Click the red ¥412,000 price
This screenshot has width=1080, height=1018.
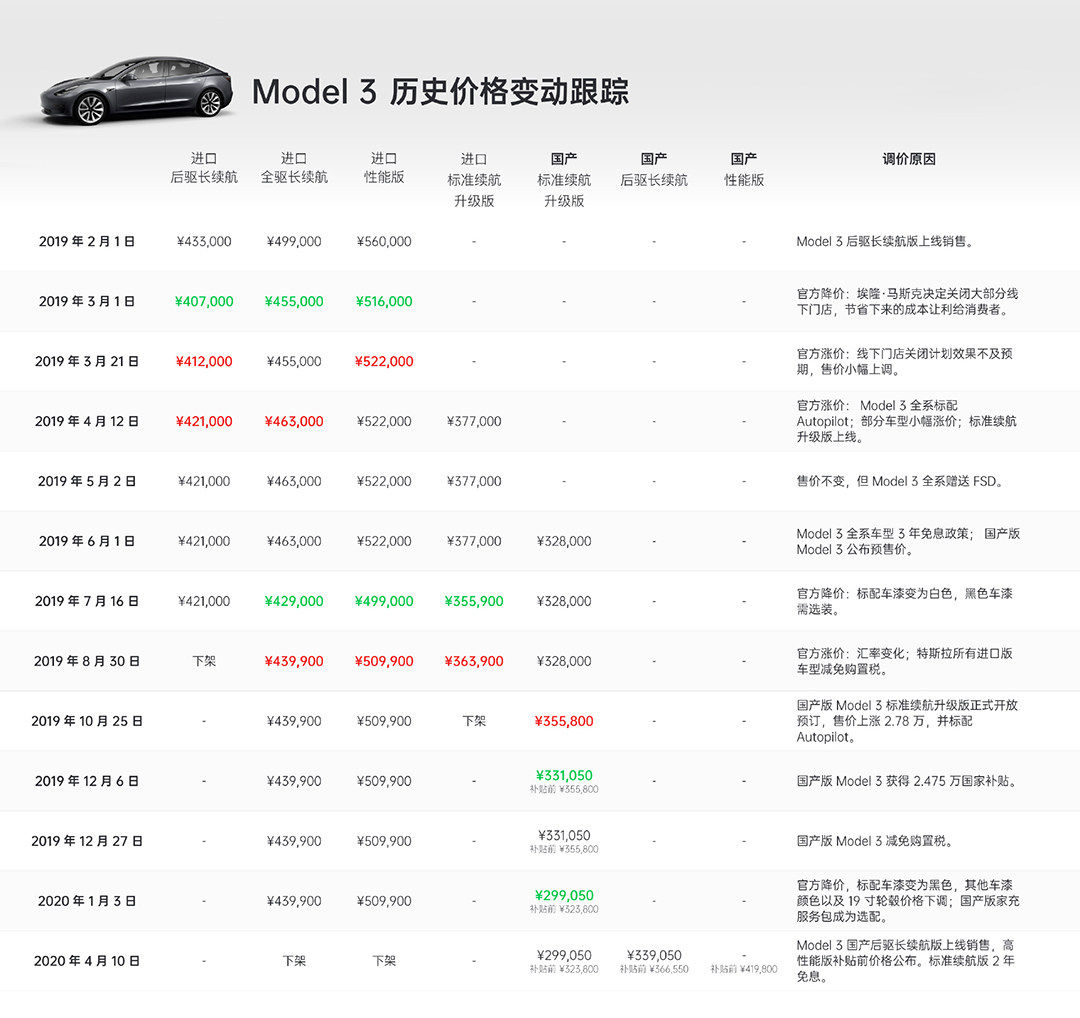[204, 361]
